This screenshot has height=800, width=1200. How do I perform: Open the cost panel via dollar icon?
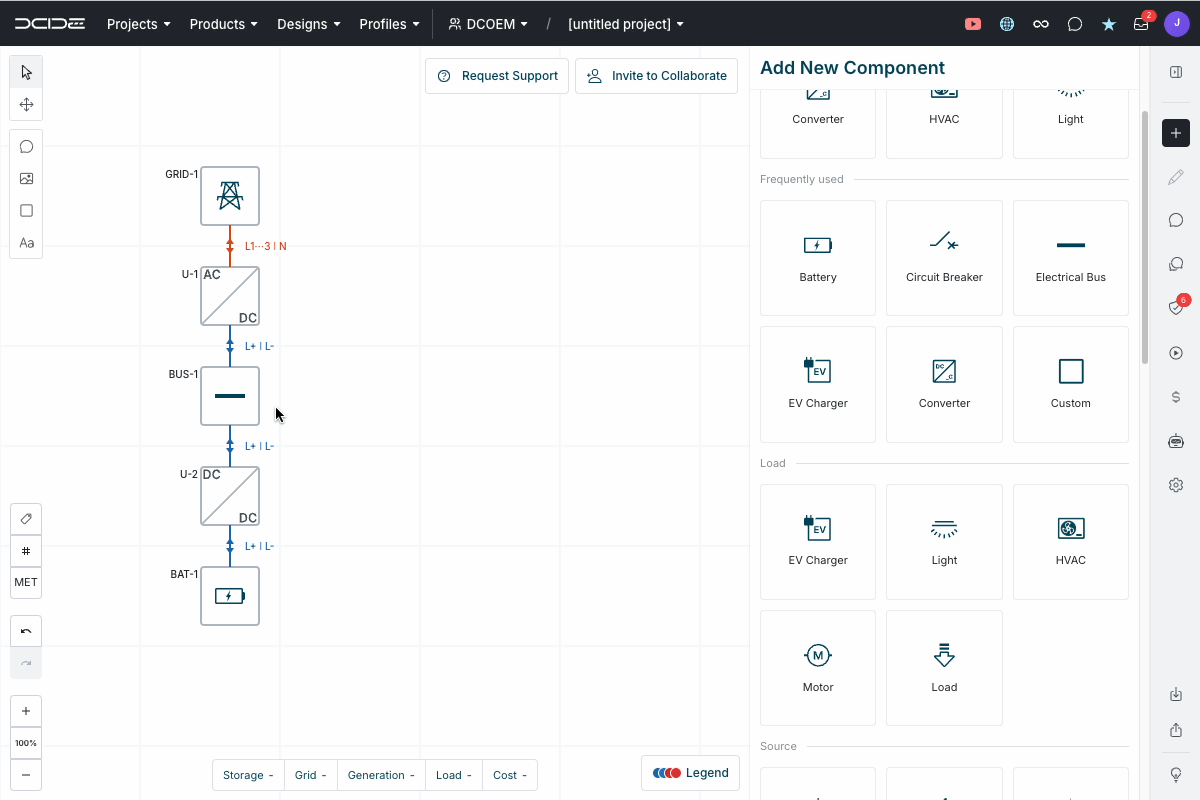pos(1175,396)
